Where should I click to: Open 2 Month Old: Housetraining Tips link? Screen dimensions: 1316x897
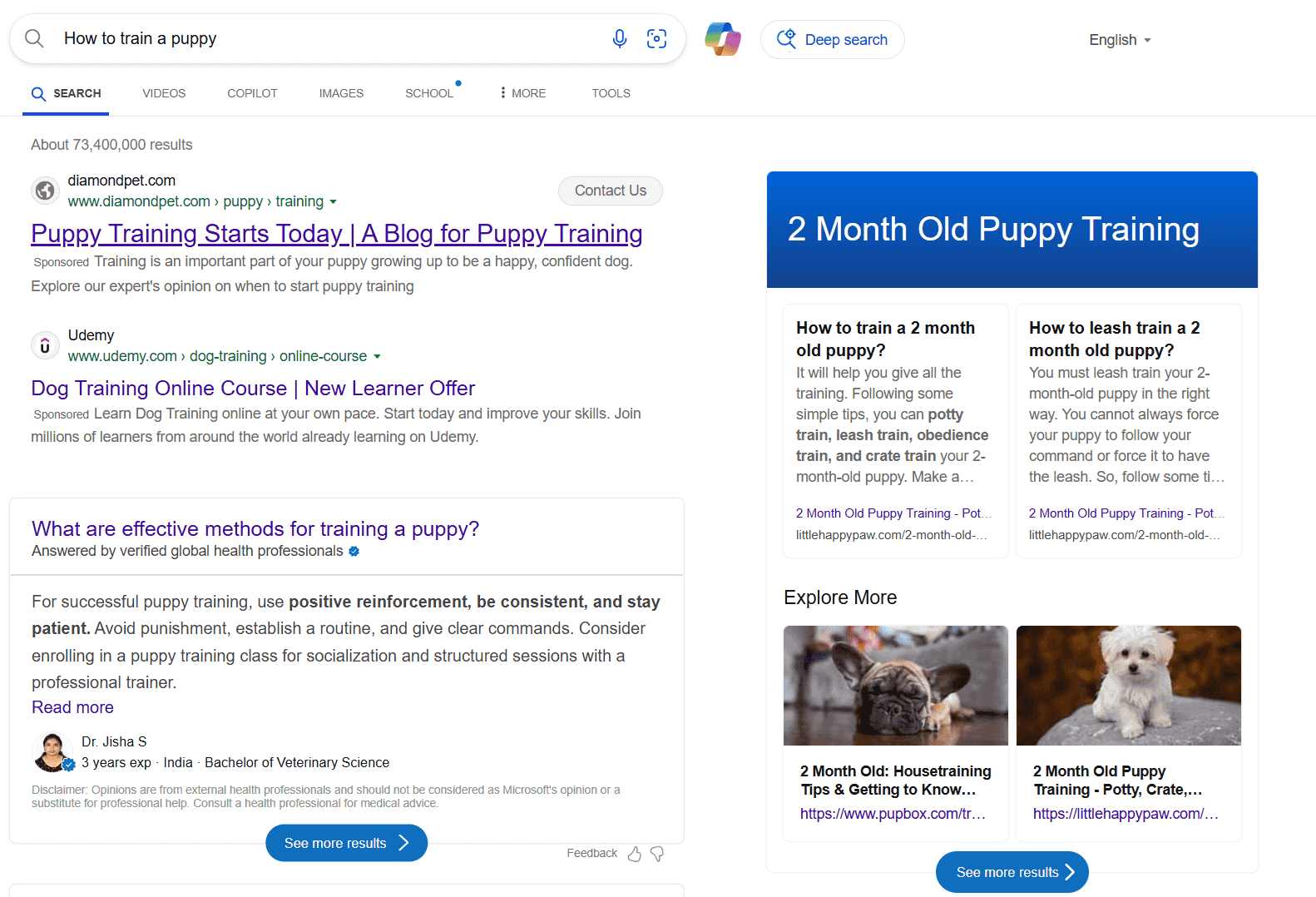pos(896,781)
